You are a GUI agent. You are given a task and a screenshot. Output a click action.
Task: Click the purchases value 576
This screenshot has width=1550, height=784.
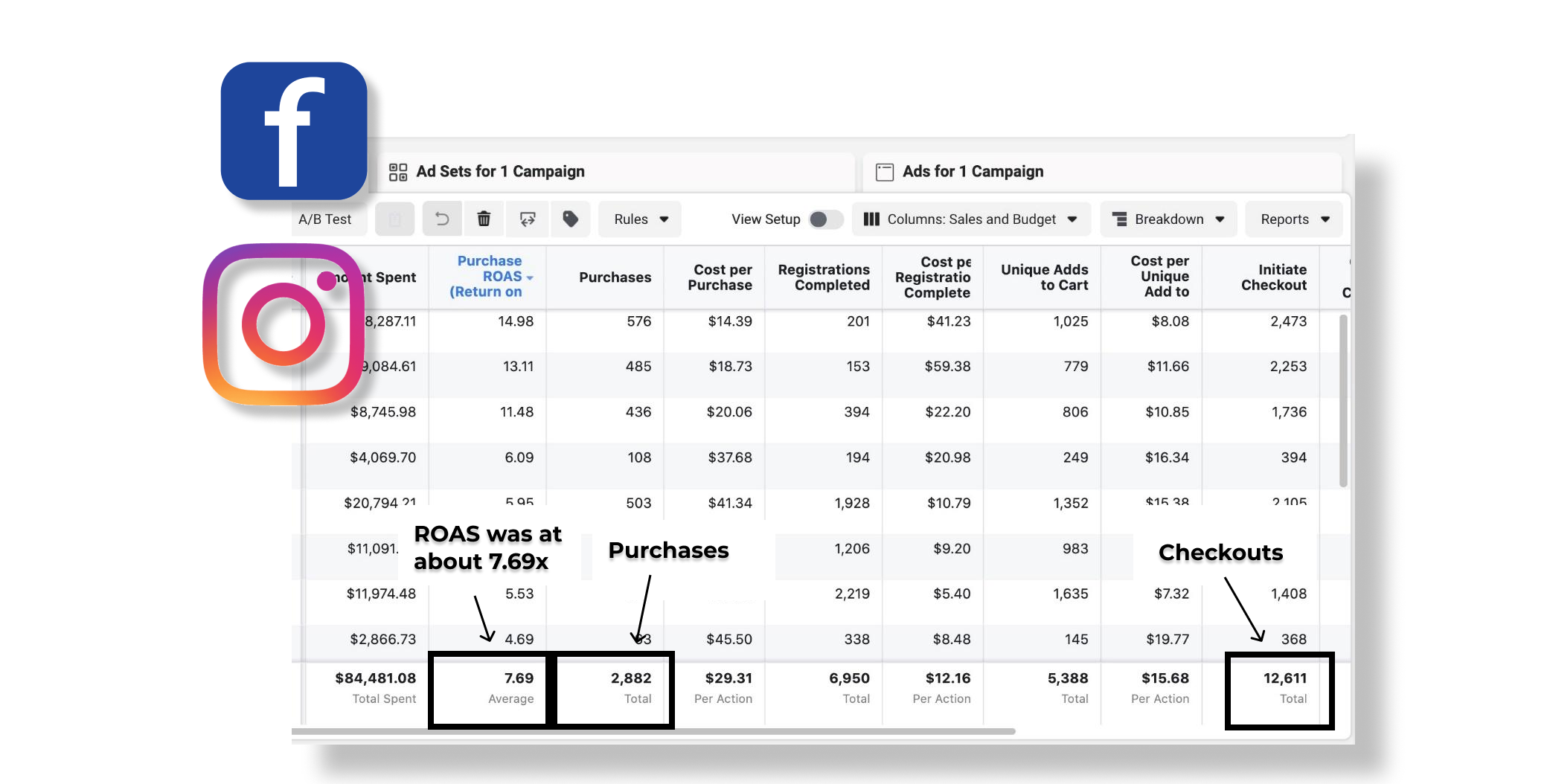tap(638, 321)
